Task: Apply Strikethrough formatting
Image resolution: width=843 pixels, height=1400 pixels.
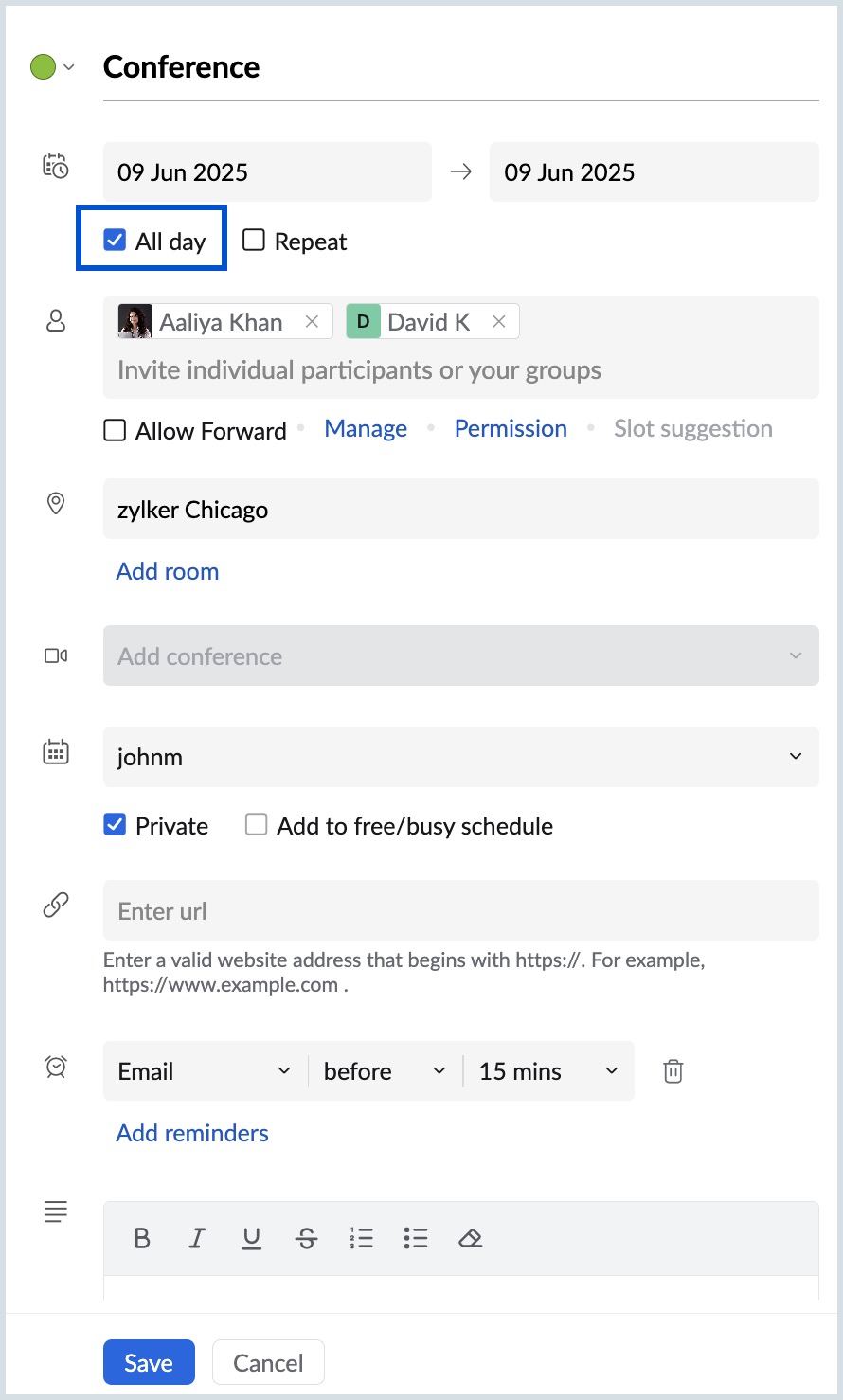Action: point(307,1238)
